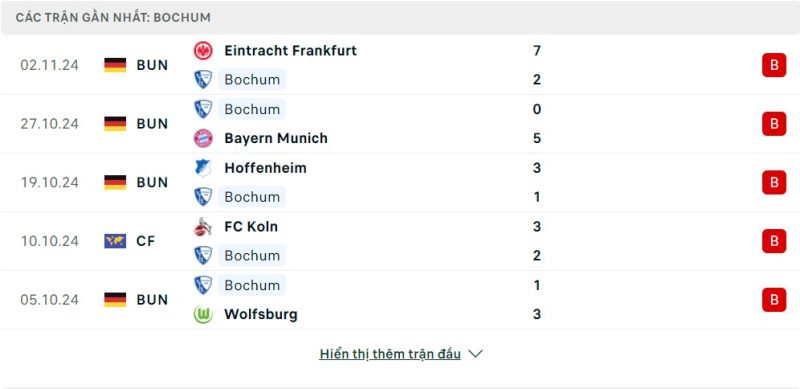Viewport: 800px width, 389px height.
Task: Click the Các trận gần nhất: Bochum header
Action: (113, 17)
